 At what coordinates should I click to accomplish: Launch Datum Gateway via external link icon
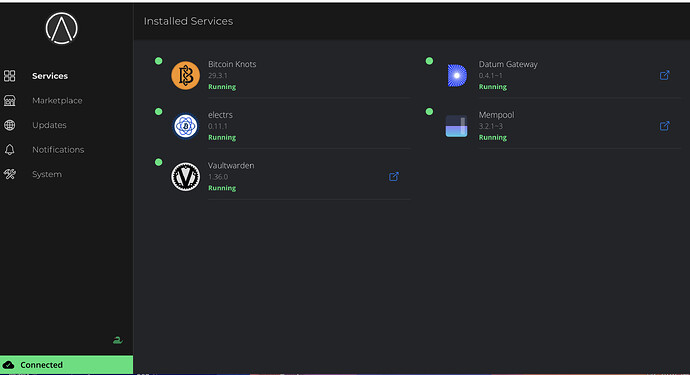point(664,75)
